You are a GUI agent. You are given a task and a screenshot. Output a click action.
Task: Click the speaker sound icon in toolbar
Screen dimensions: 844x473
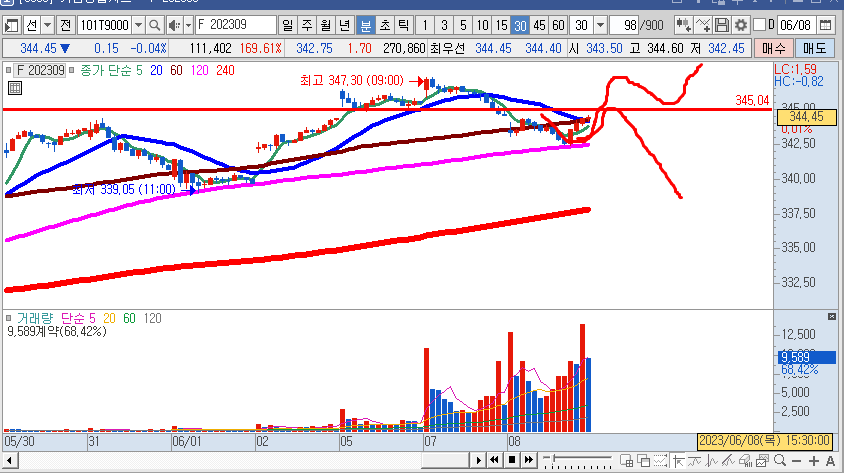click(176, 25)
